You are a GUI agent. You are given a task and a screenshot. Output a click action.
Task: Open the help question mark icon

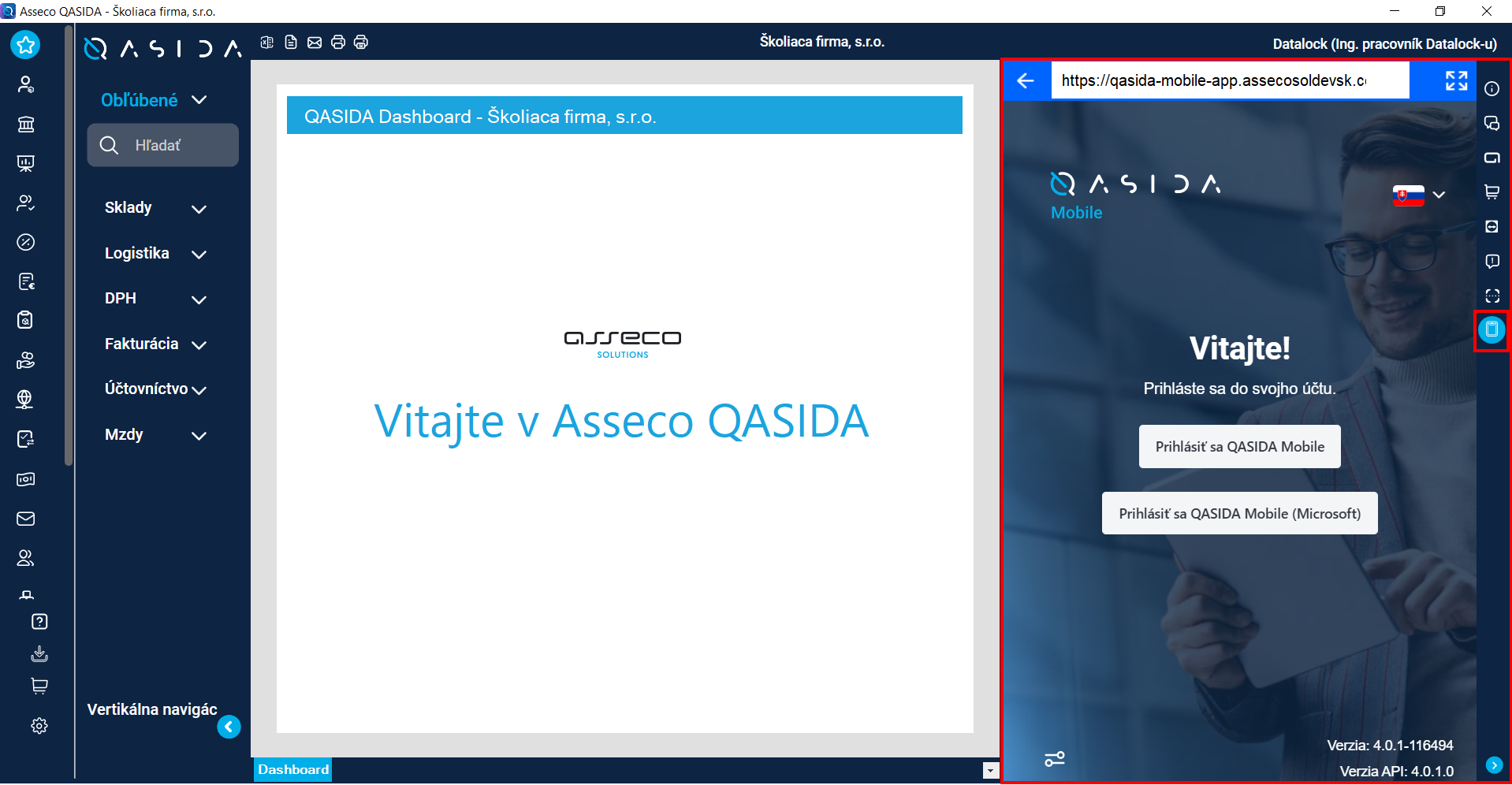(39, 622)
